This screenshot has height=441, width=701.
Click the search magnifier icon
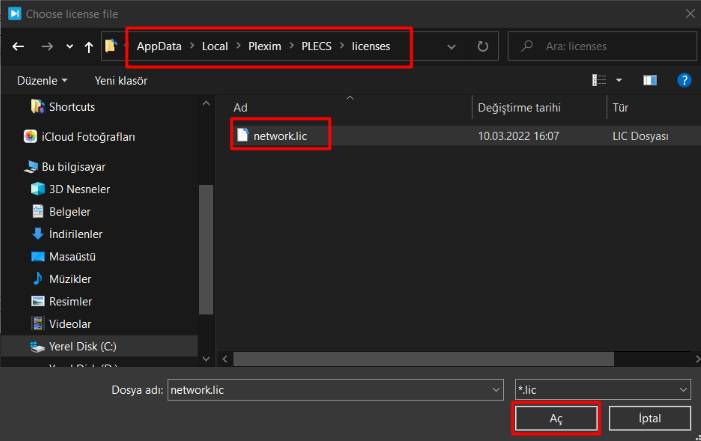coord(527,46)
